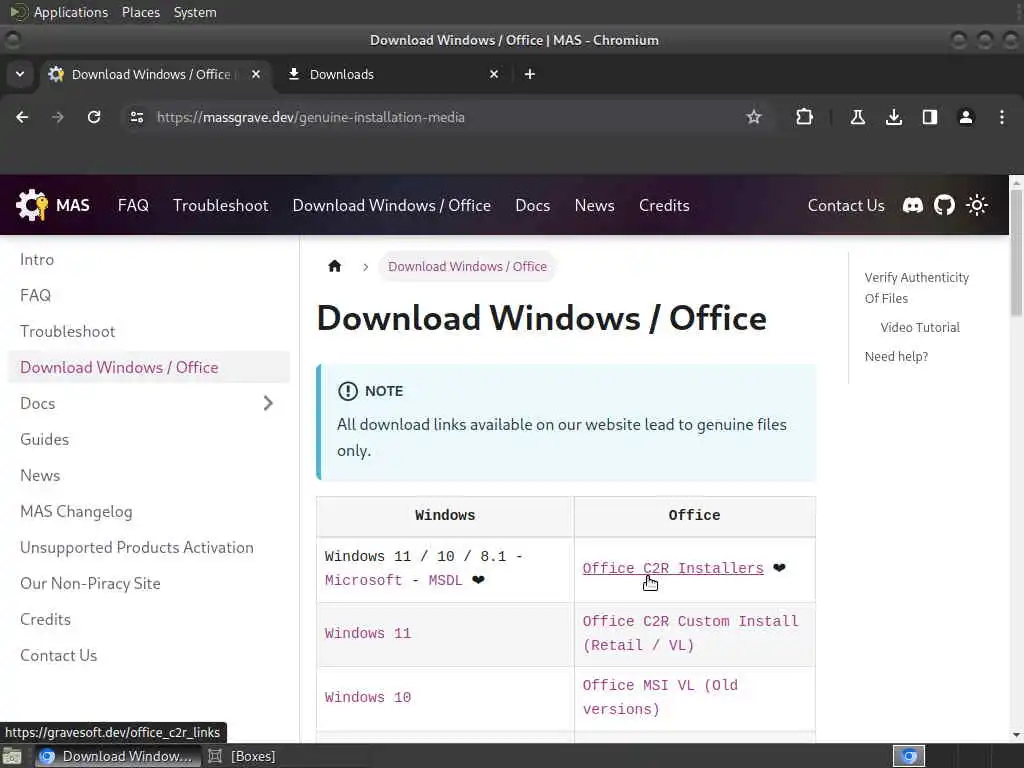
Task: Open the Office C2R Installers link
Action: point(673,568)
